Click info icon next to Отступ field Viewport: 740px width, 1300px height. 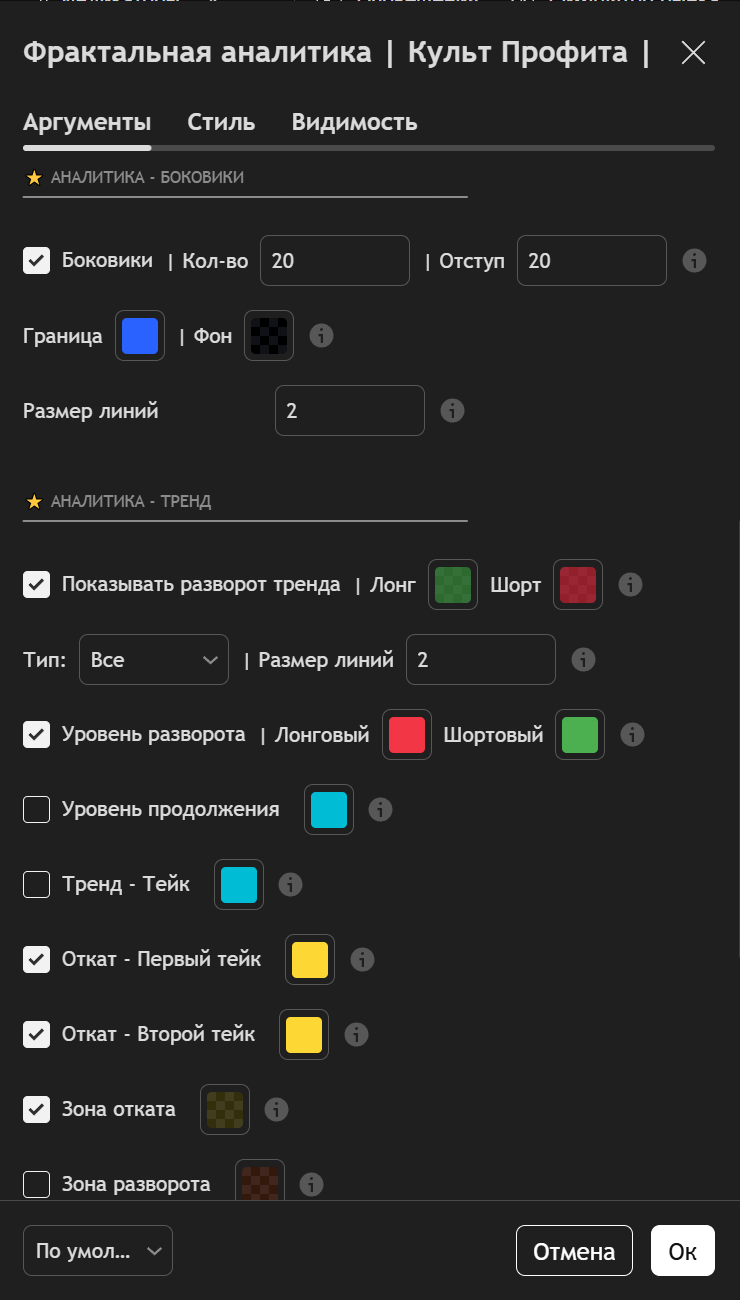click(694, 261)
